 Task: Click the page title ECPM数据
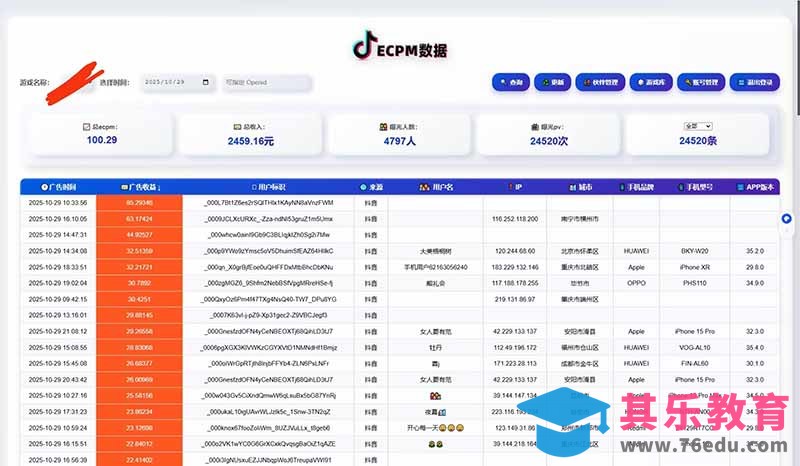[x=412, y=51]
